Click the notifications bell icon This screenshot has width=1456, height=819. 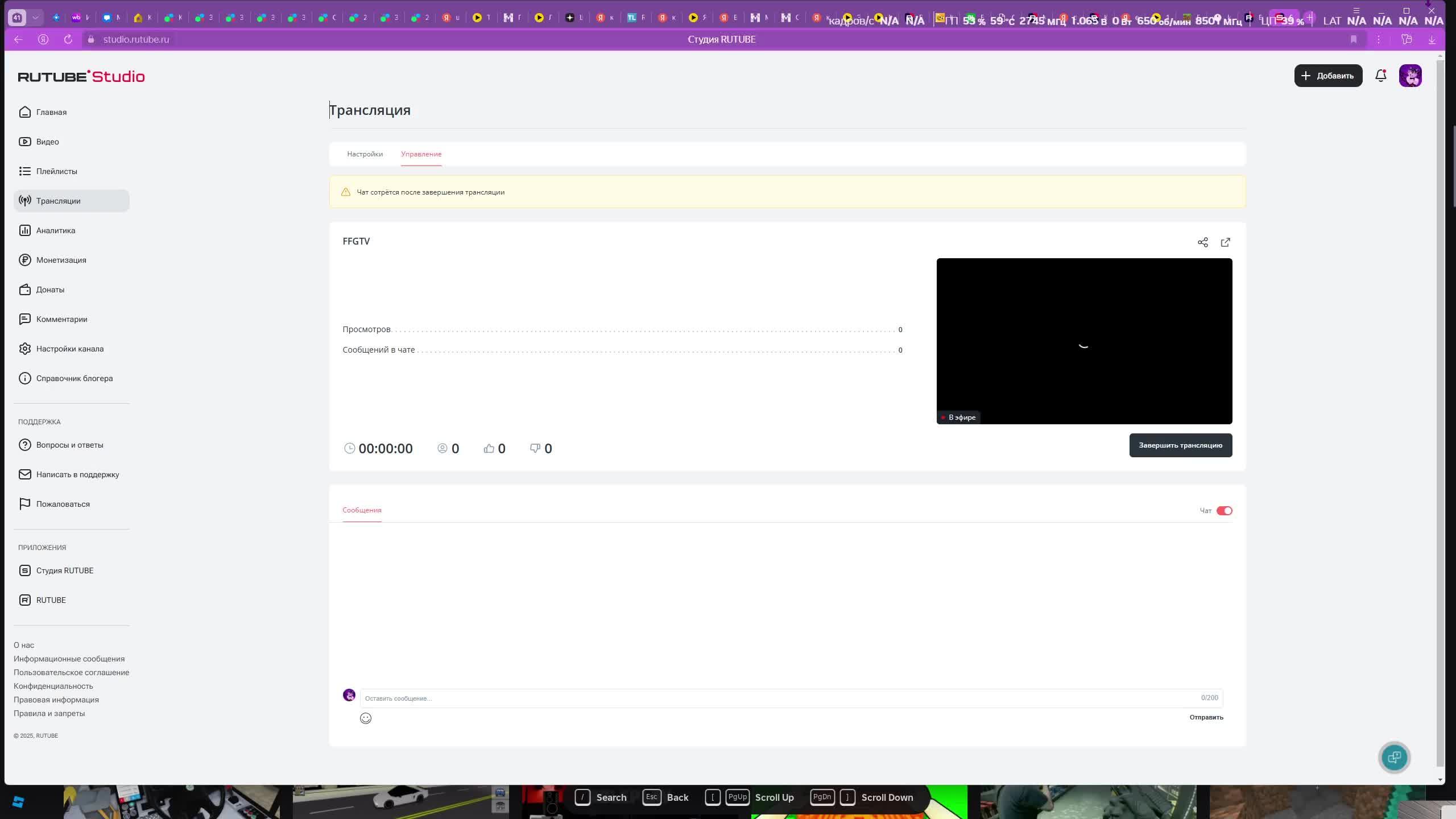tap(1380, 76)
